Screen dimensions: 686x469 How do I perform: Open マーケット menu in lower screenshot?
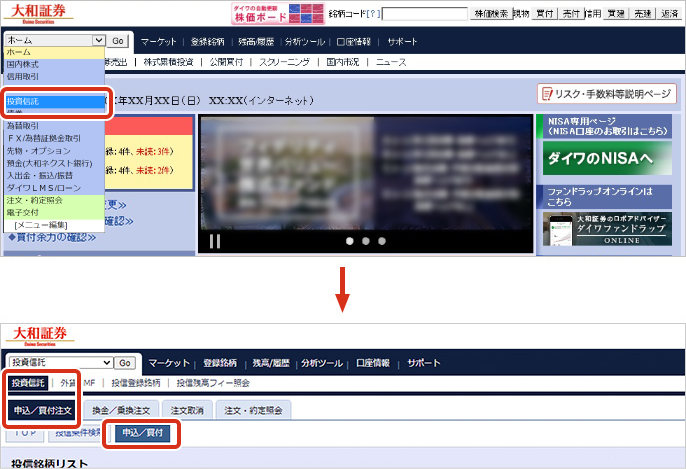click(x=169, y=363)
